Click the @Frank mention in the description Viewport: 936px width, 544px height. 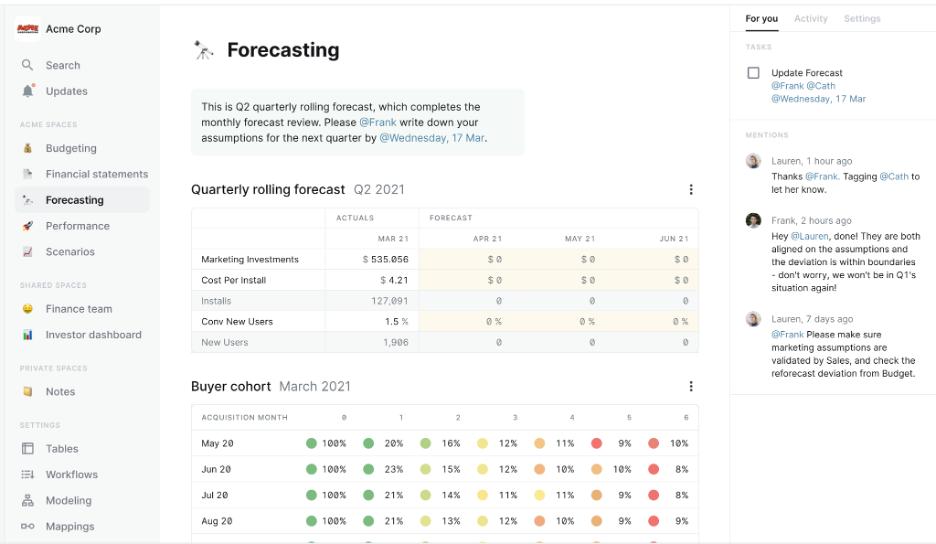377,122
